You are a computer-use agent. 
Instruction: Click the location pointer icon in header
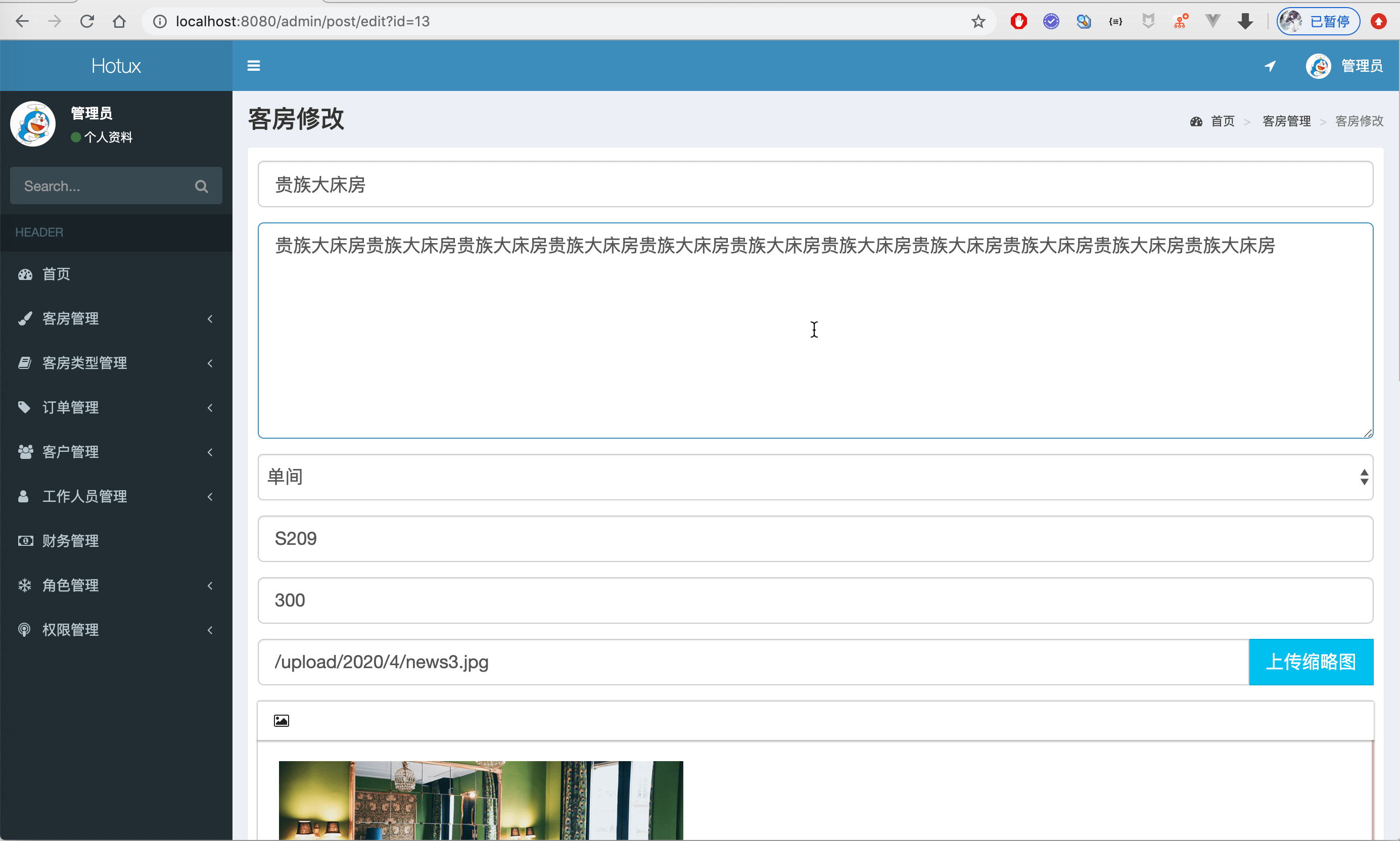coord(1270,65)
